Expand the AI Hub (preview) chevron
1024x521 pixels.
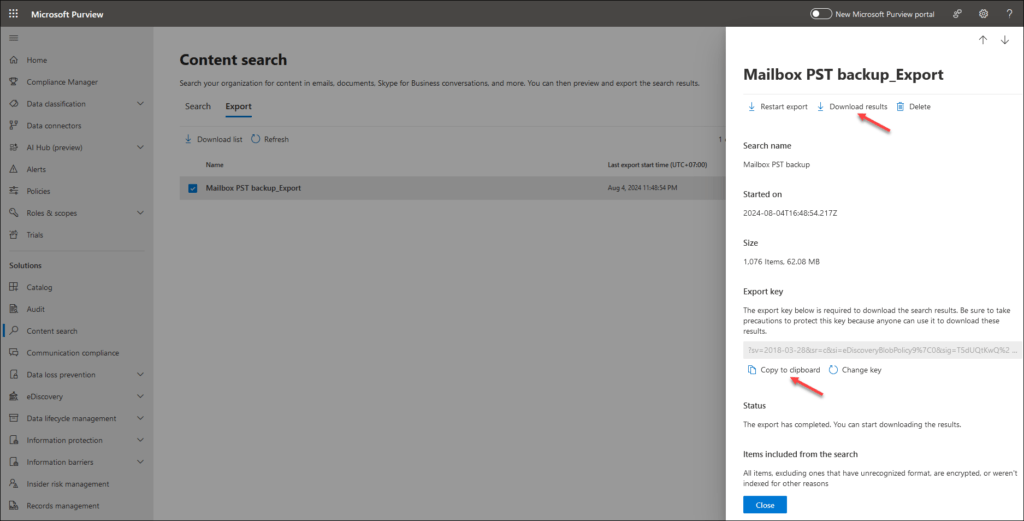click(140, 148)
